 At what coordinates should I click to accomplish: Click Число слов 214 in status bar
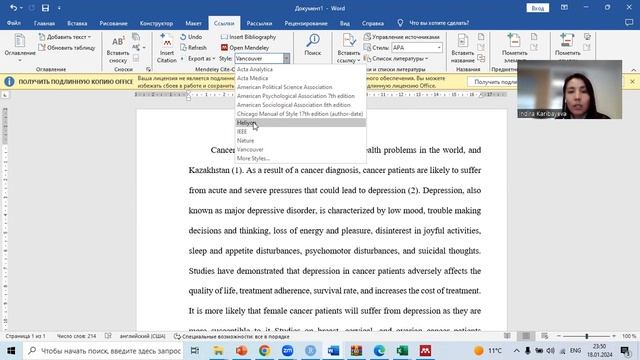pos(76,336)
